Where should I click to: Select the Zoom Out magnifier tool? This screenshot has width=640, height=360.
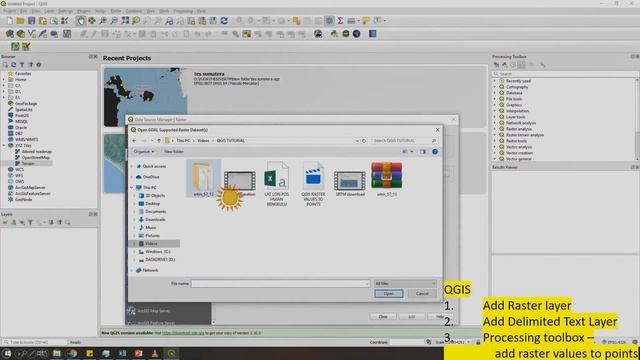coord(114,21)
